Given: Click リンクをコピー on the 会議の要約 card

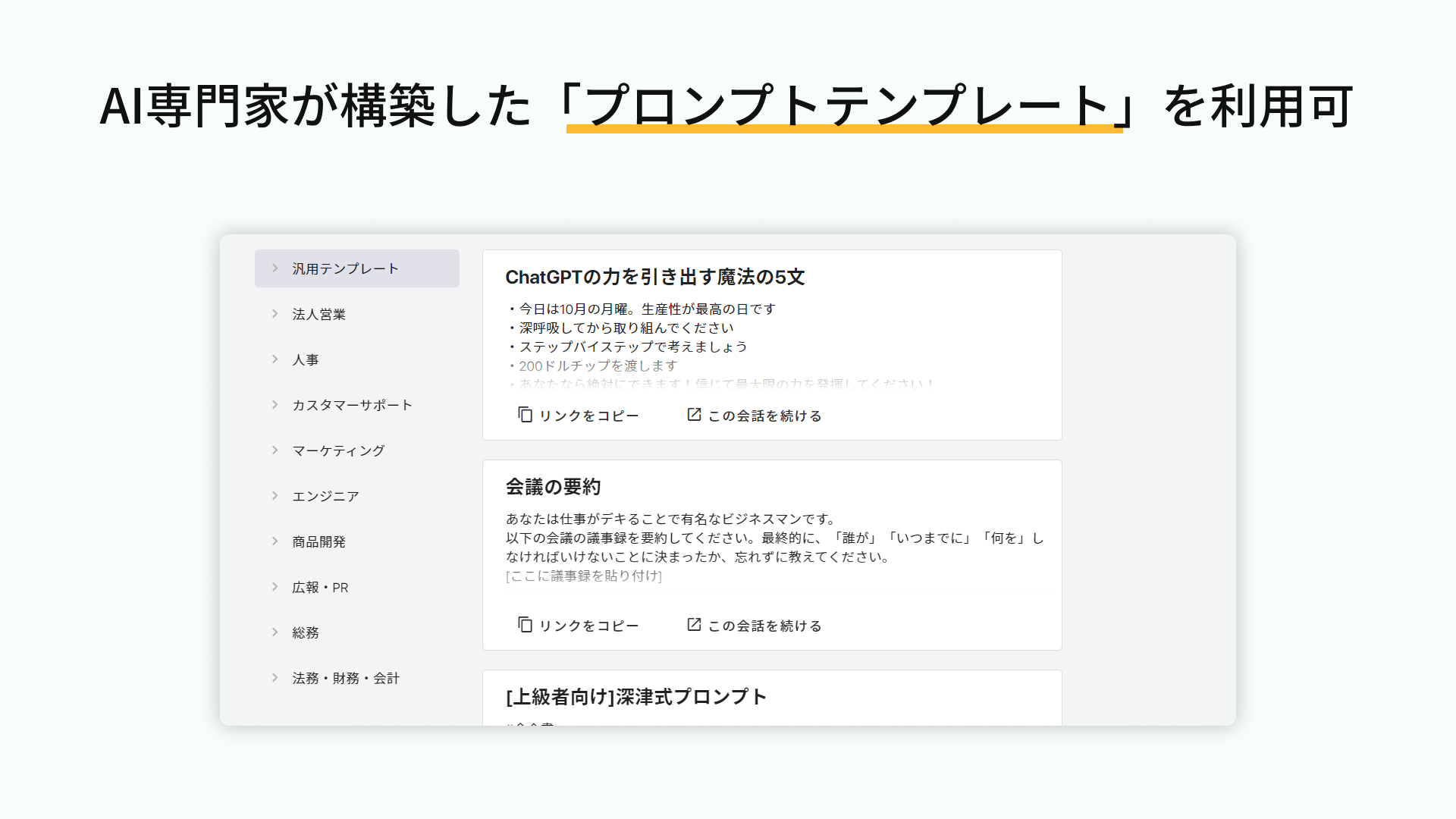Looking at the screenshot, I should tap(588, 625).
